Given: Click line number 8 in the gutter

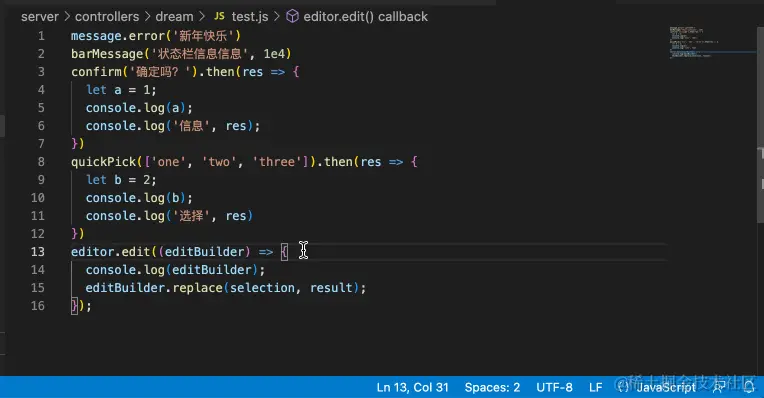Looking at the screenshot, I should 41,162.
